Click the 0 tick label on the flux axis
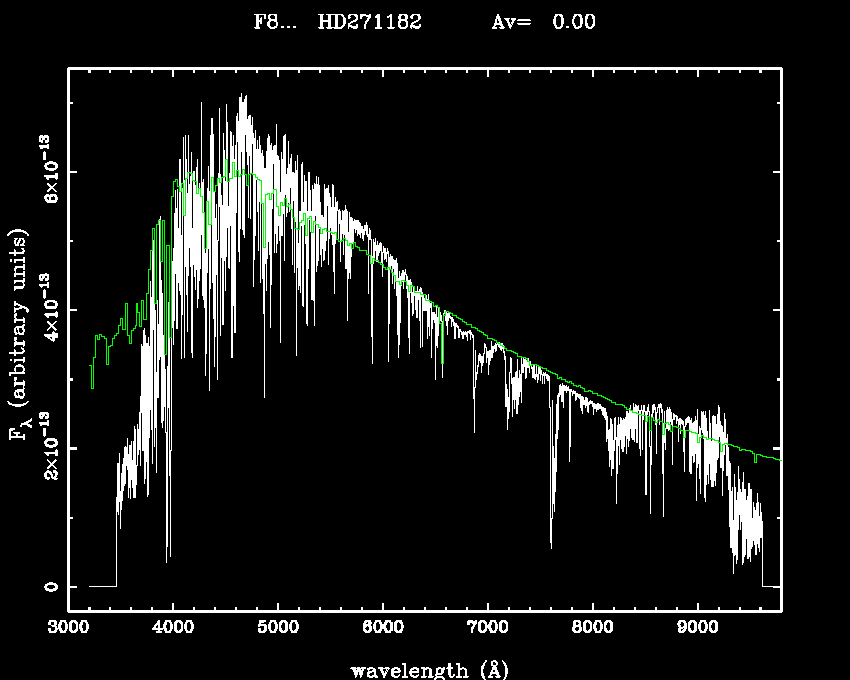 click(x=49, y=586)
